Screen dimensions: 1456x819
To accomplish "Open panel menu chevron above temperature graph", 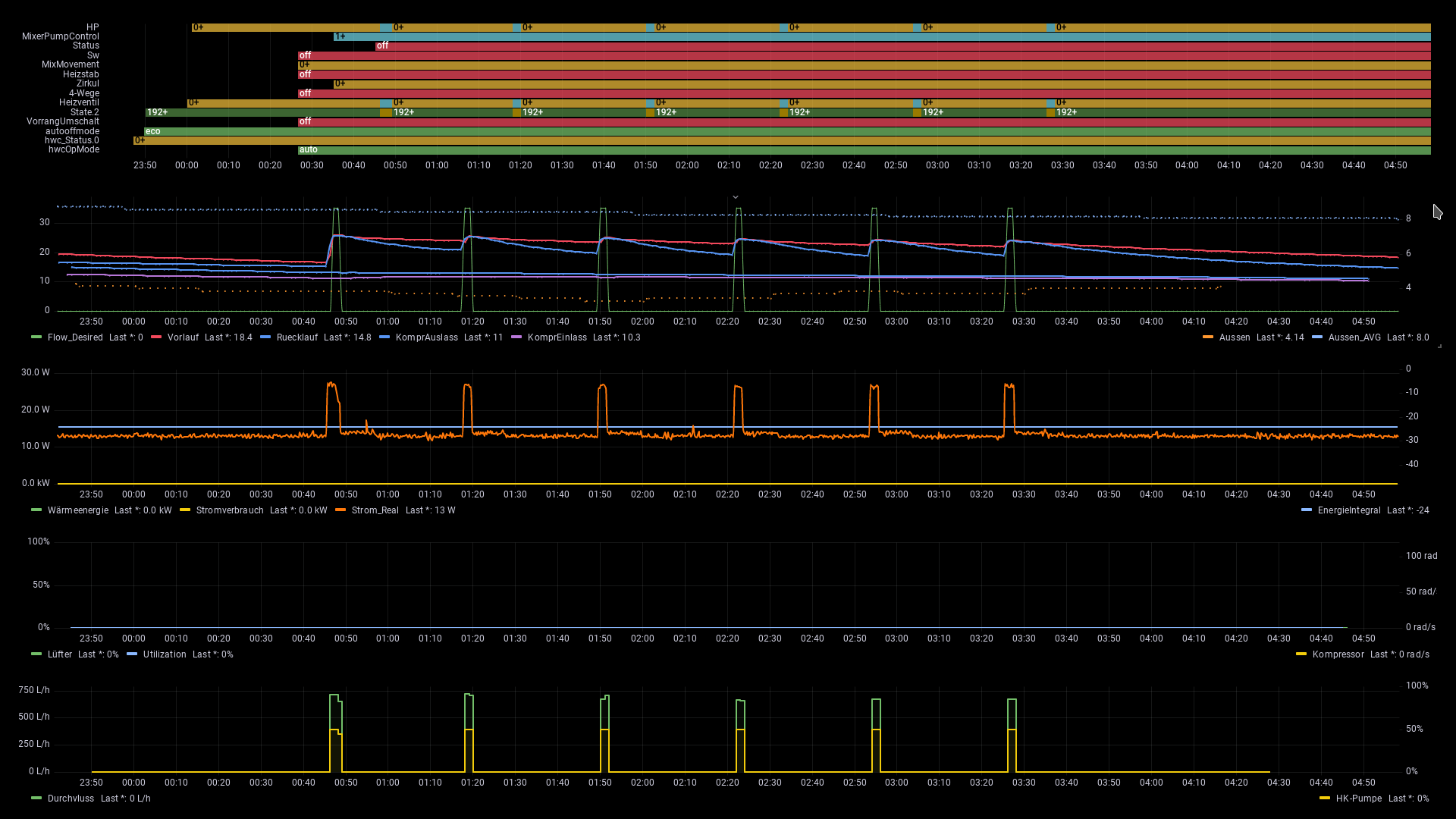I will (x=735, y=197).
